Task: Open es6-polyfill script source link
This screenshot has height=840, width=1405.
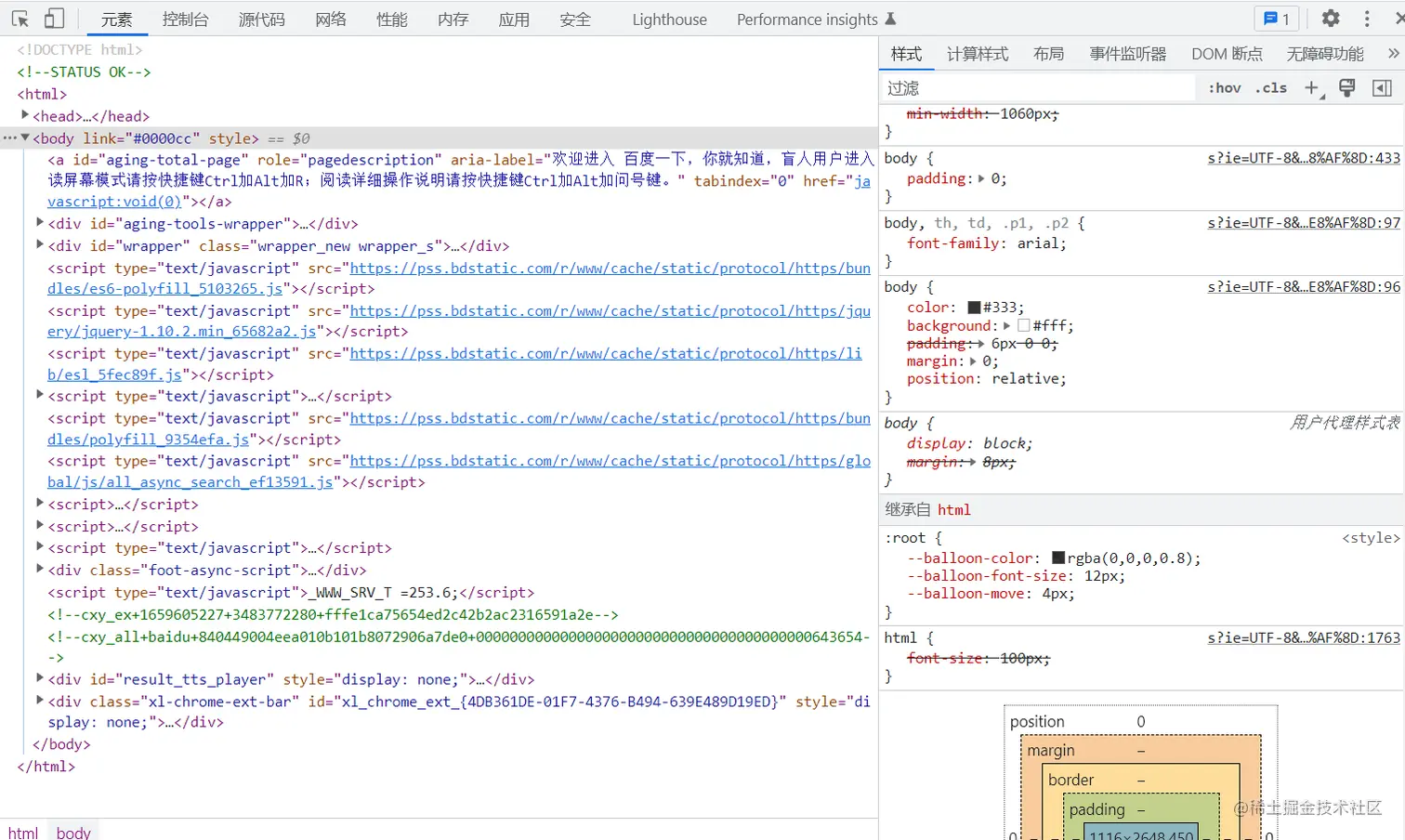Action: (459, 278)
